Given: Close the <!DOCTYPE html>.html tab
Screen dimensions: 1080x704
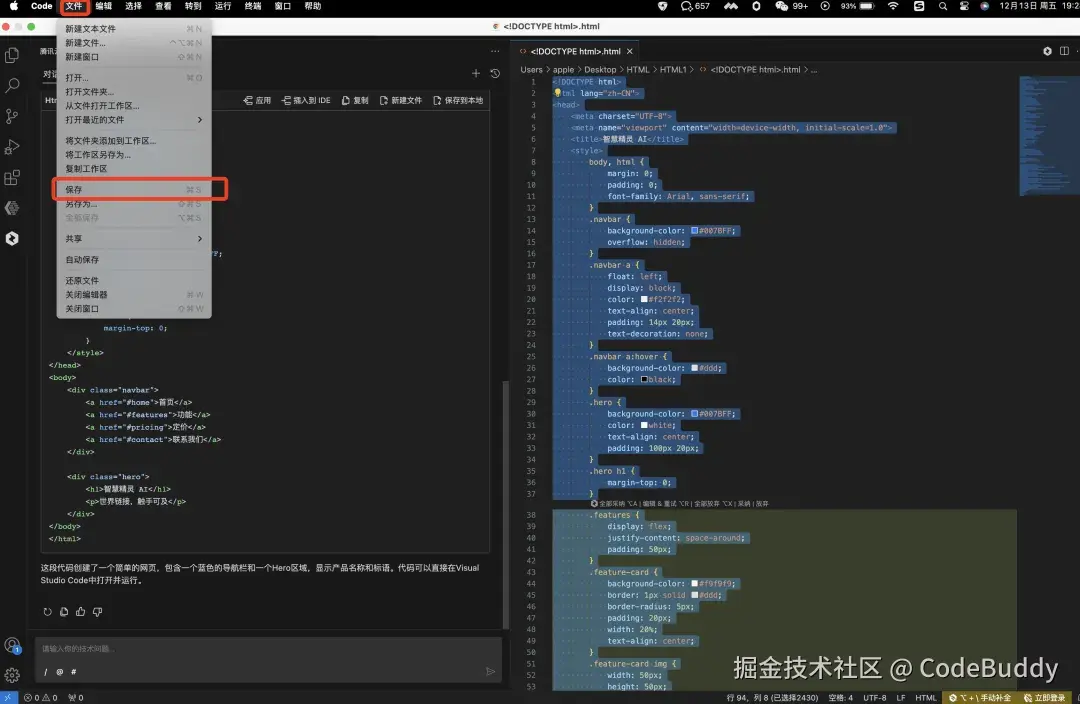Looking at the screenshot, I should (630, 51).
